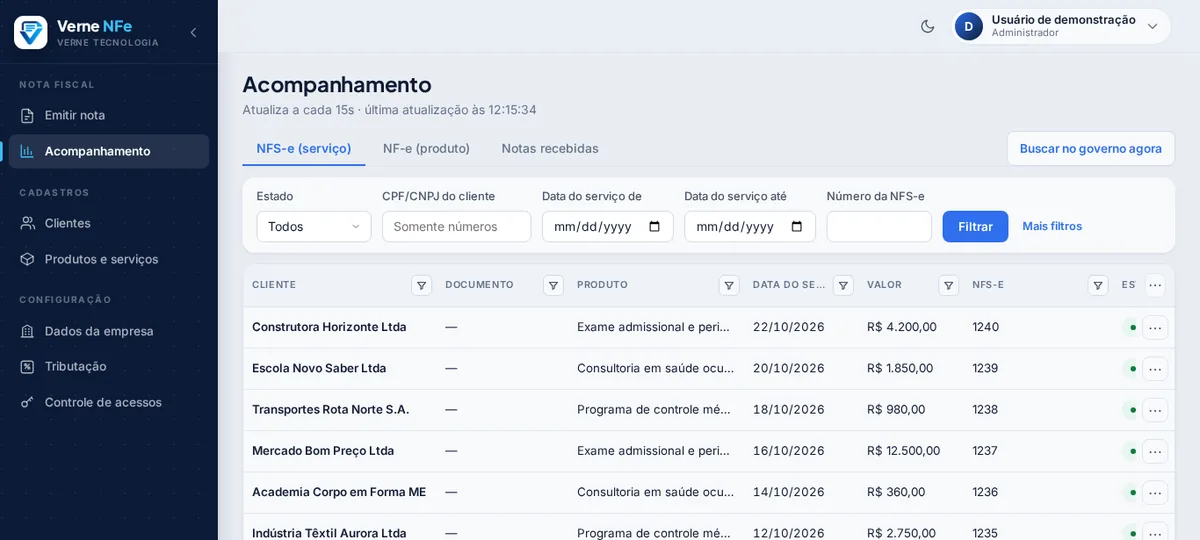This screenshot has width=1200, height=540.
Task: Switch to the Notas recebidas tab
Action: pos(550,148)
